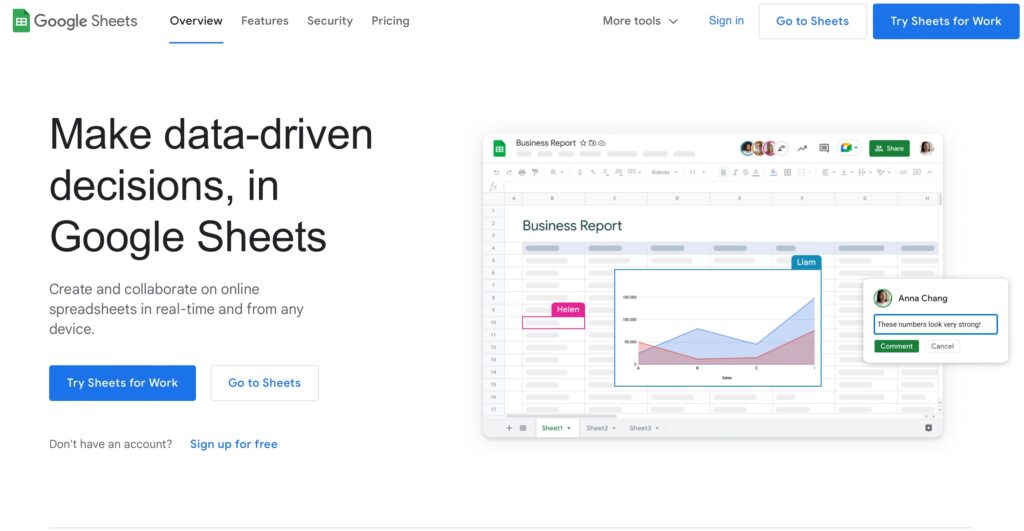Viewport: 1024px width, 531px height.
Task: Switch to the Sheet3 tab
Action: point(644,428)
